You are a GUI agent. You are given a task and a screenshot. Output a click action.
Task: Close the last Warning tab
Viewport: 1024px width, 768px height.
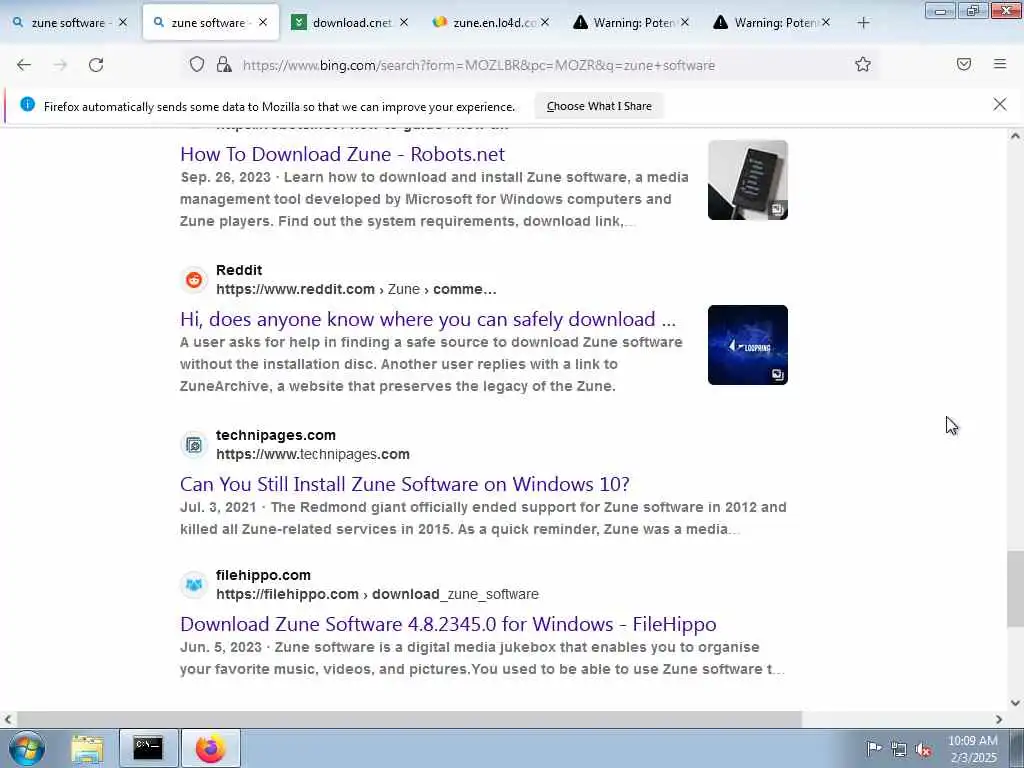(826, 23)
